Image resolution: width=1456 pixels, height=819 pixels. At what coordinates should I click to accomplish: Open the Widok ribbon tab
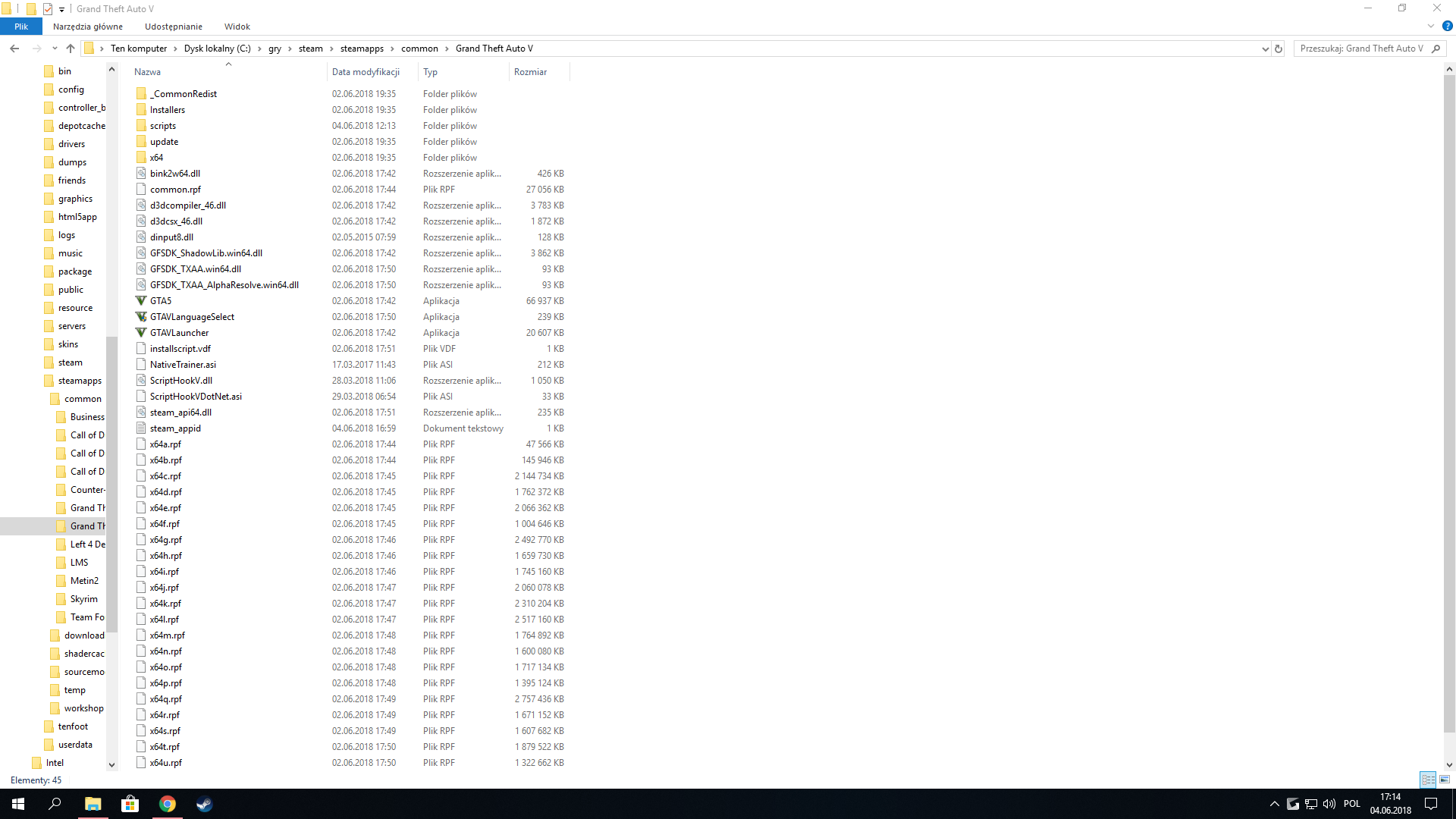pyautogui.click(x=237, y=27)
